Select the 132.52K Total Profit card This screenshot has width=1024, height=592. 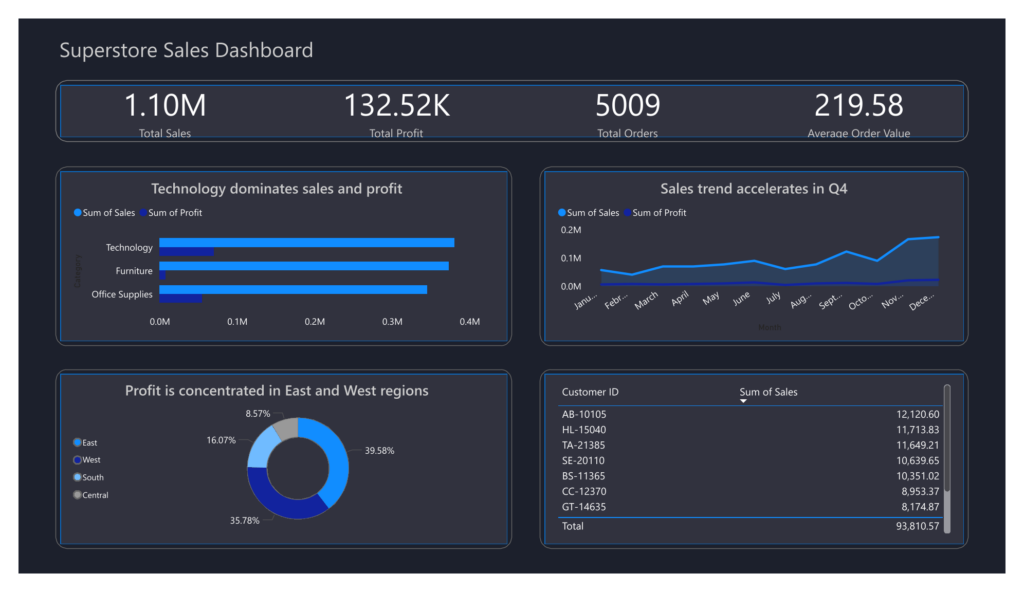coord(396,114)
